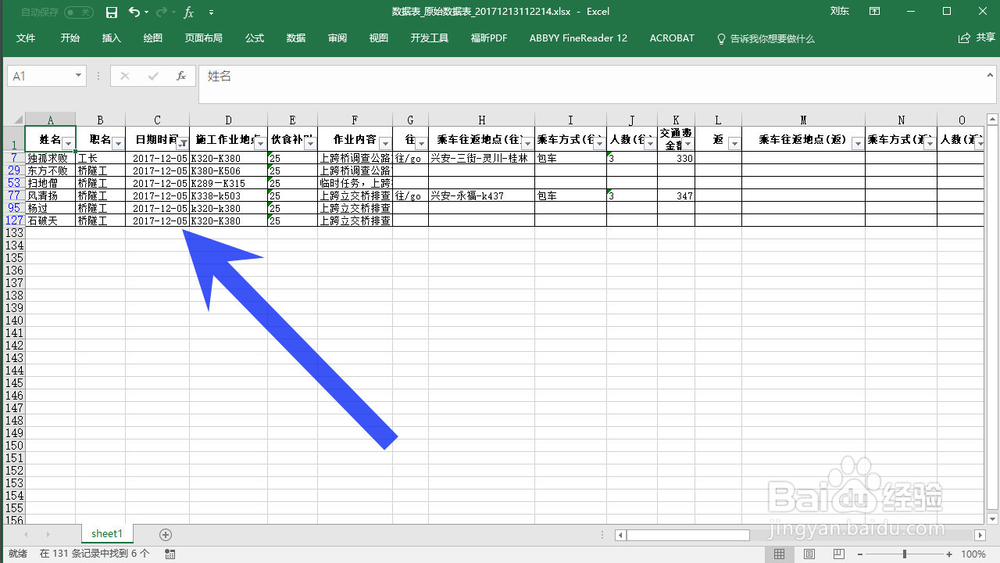Open the 作业内容 filter dropdown
The width and height of the screenshot is (1000, 563).
(x=385, y=143)
